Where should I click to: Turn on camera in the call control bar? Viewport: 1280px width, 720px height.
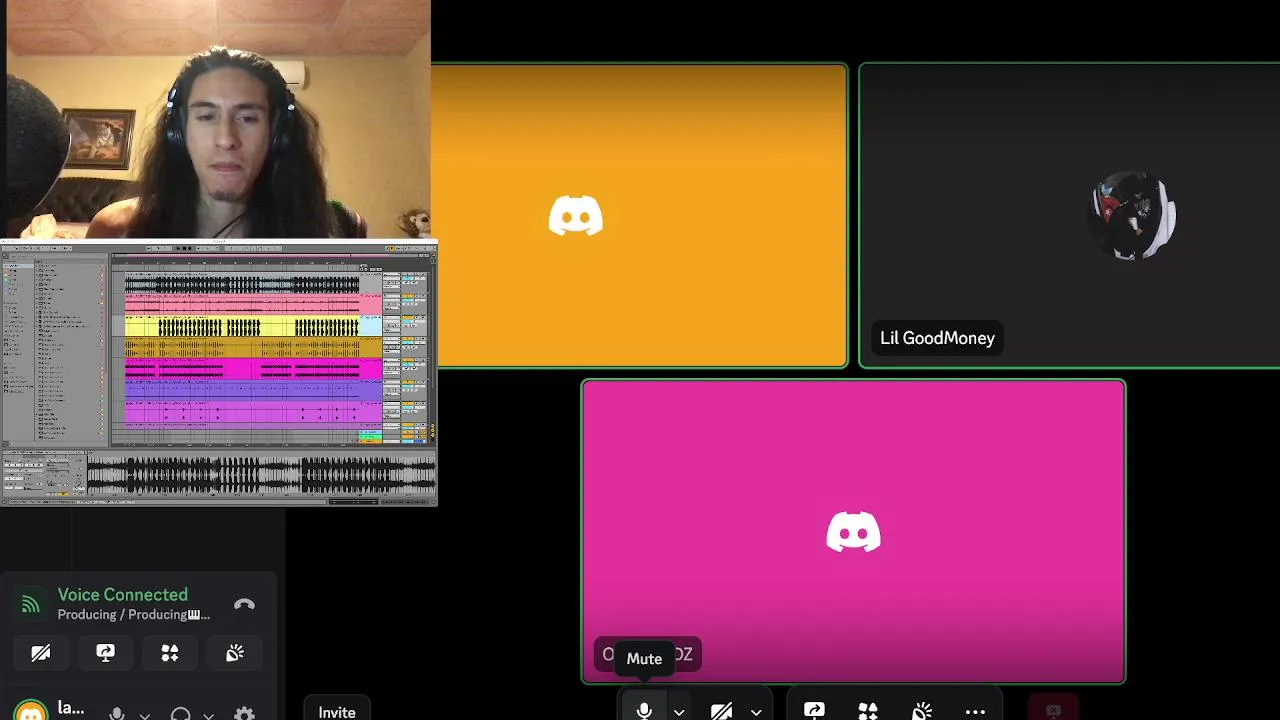coord(721,710)
